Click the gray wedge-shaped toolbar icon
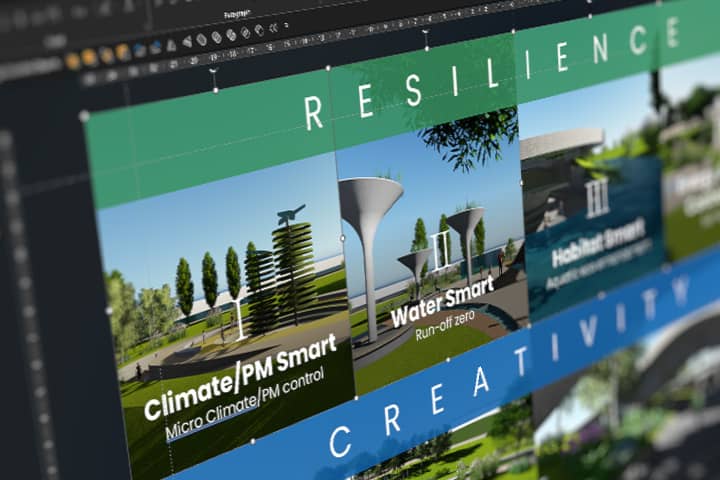 tap(187, 42)
